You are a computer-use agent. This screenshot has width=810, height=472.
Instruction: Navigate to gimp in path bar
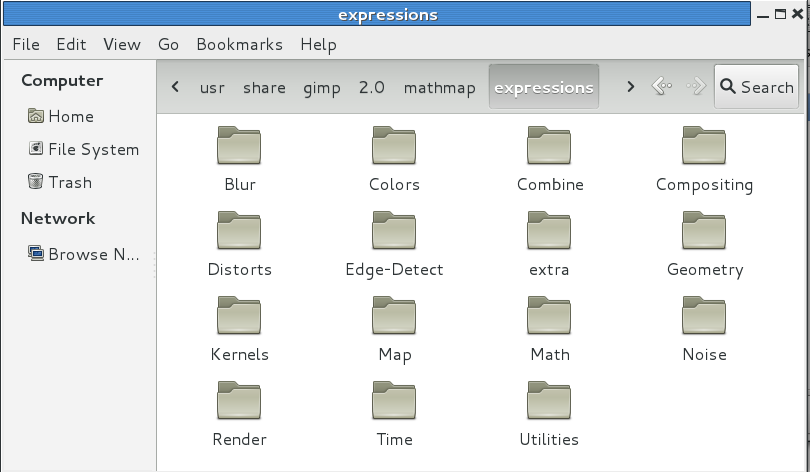(321, 87)
